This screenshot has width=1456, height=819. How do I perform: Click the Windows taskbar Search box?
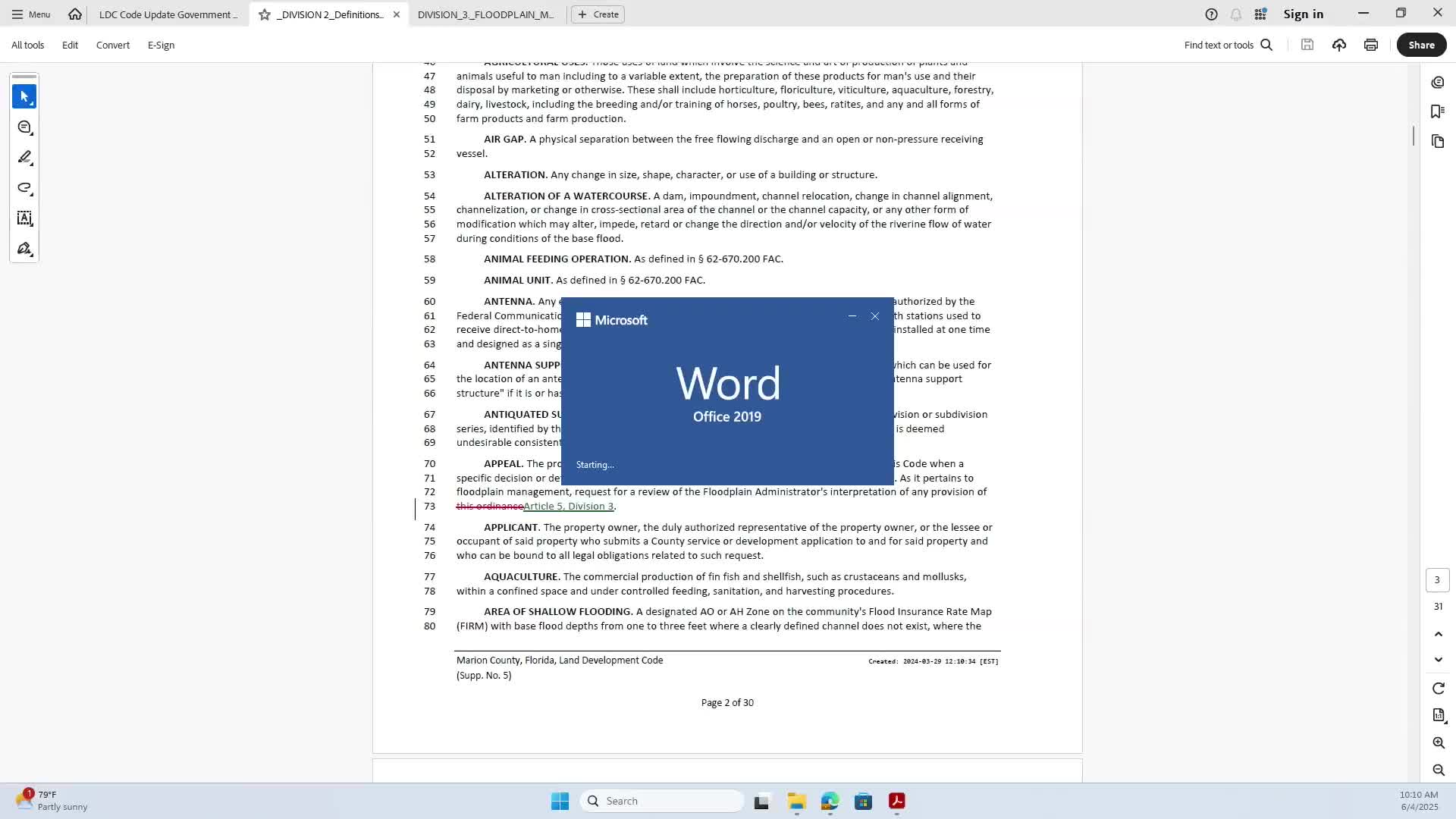point(661,801)
